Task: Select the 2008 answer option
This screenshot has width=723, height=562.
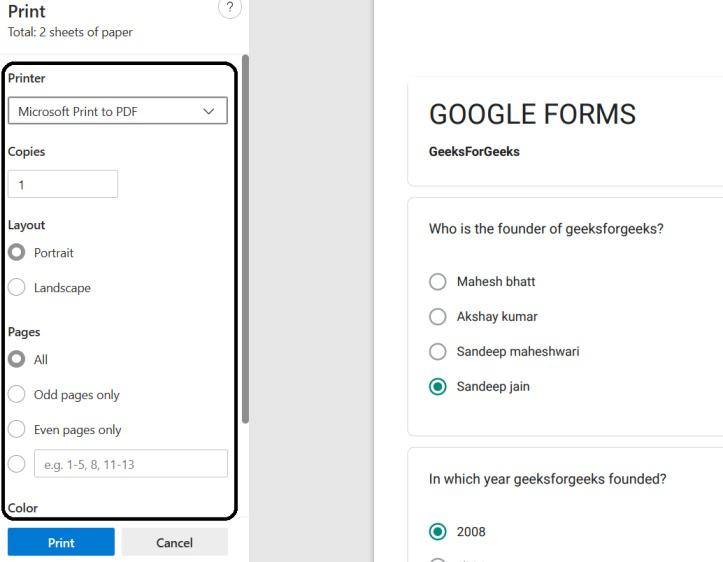Action: pyautogui.click(x=438, y=532)
